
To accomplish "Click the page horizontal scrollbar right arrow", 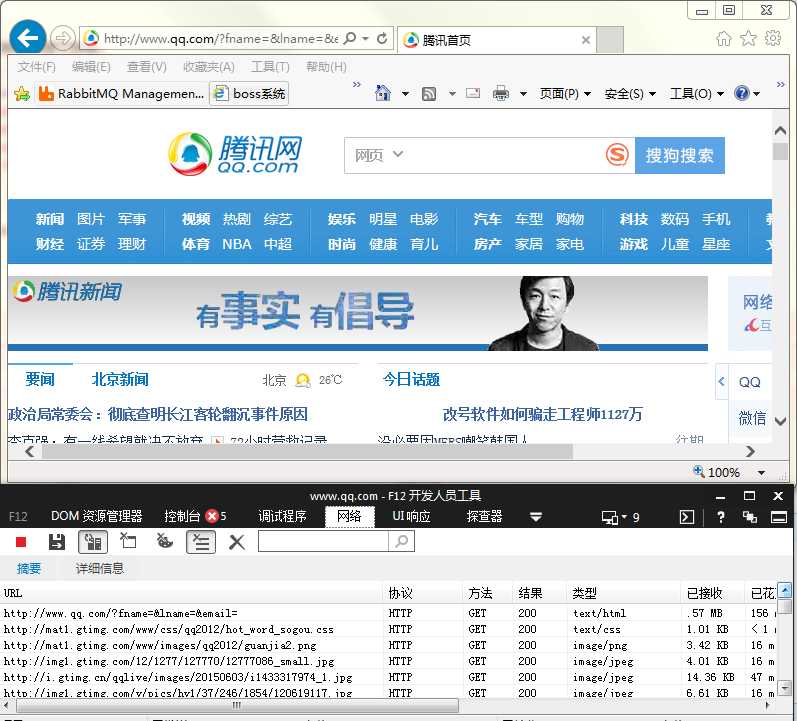I will [750, 451].
